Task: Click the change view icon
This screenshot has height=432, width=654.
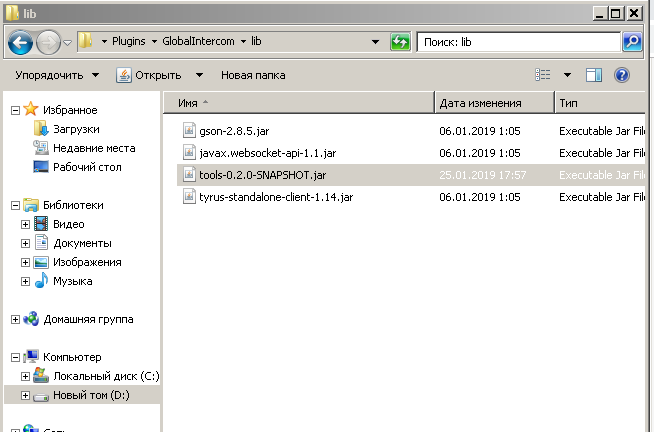Action: [544, 75]
